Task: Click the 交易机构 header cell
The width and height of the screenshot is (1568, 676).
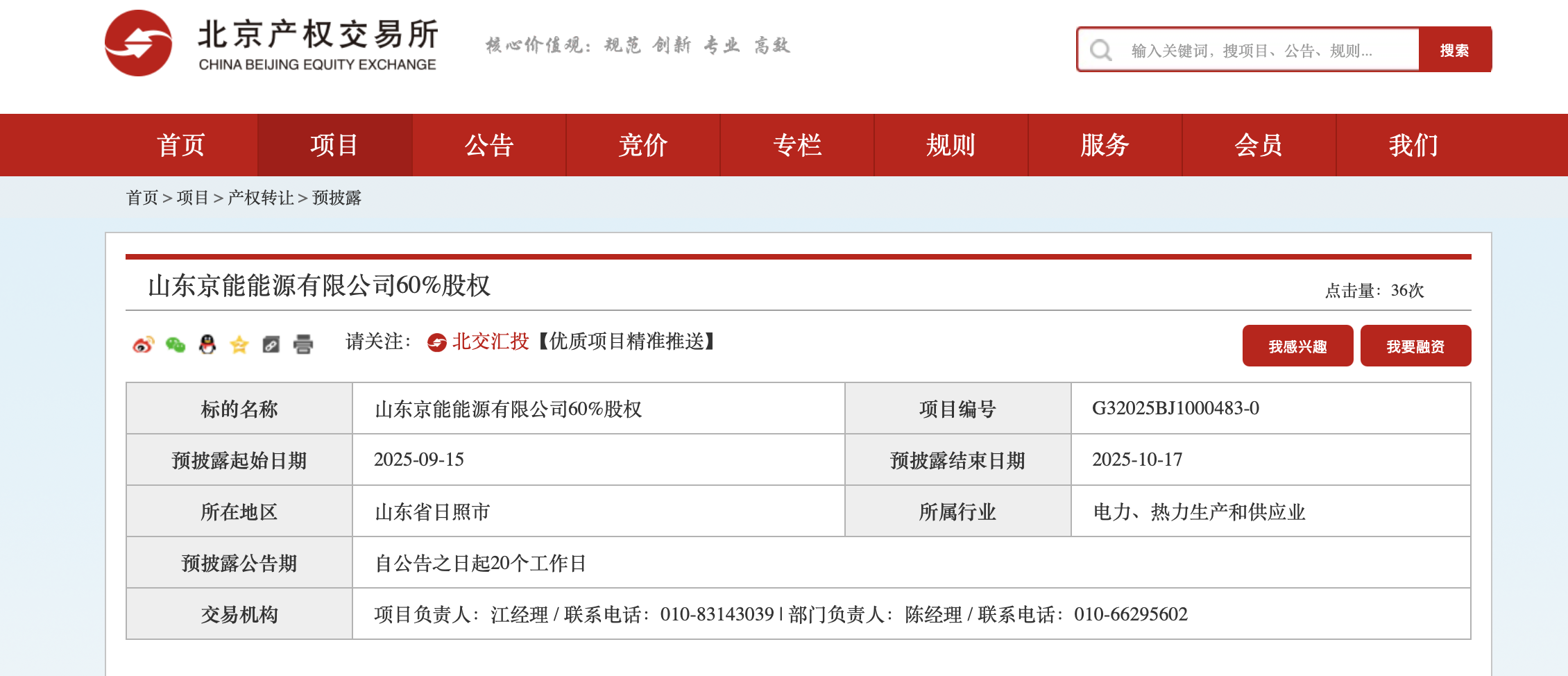Action: tap(239, 614)
